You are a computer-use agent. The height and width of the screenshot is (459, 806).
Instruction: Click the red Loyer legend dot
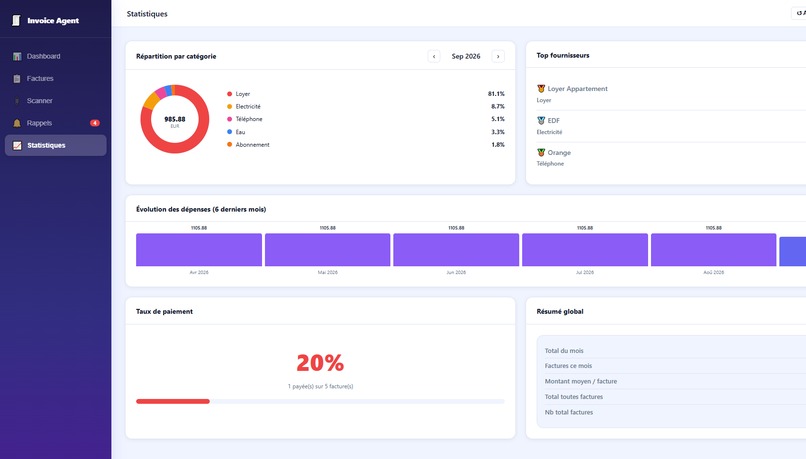click(229, 94)
